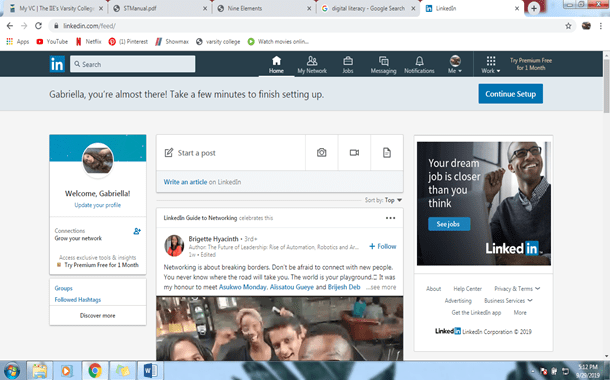Click the LinkedIn logo in the header

point(57,64)
